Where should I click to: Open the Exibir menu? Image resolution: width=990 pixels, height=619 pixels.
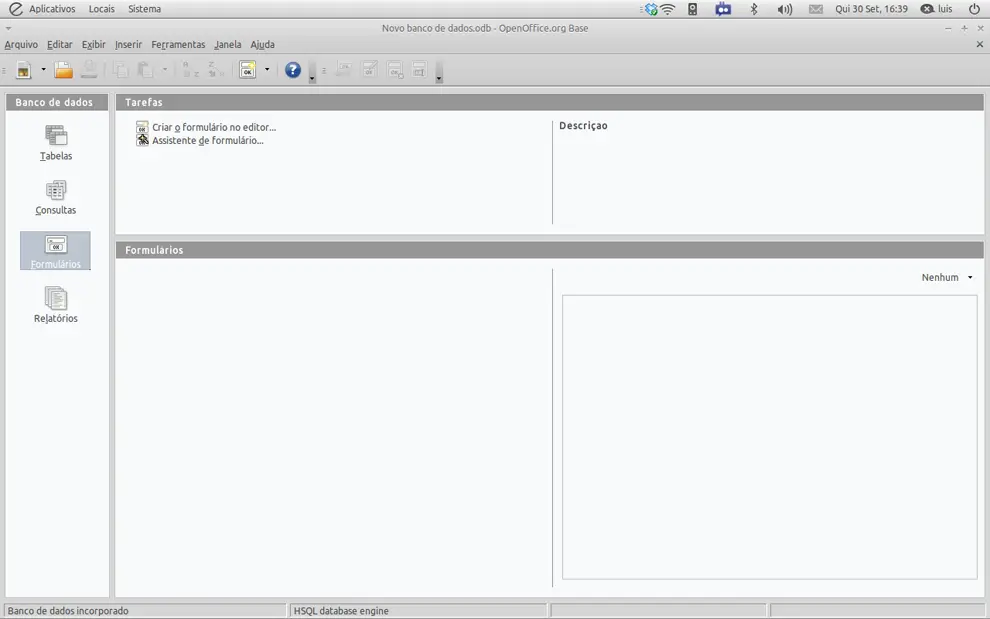(93, 44)
